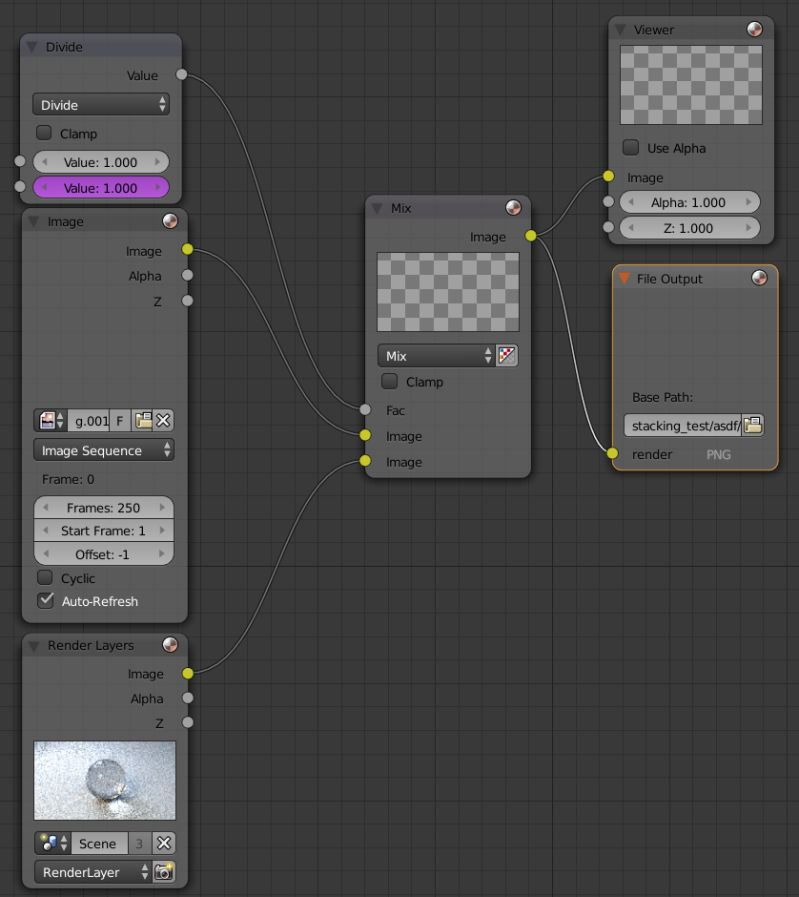Unlink image with X in Image node
Screen dimensions: 799x897
pos(164,420)
